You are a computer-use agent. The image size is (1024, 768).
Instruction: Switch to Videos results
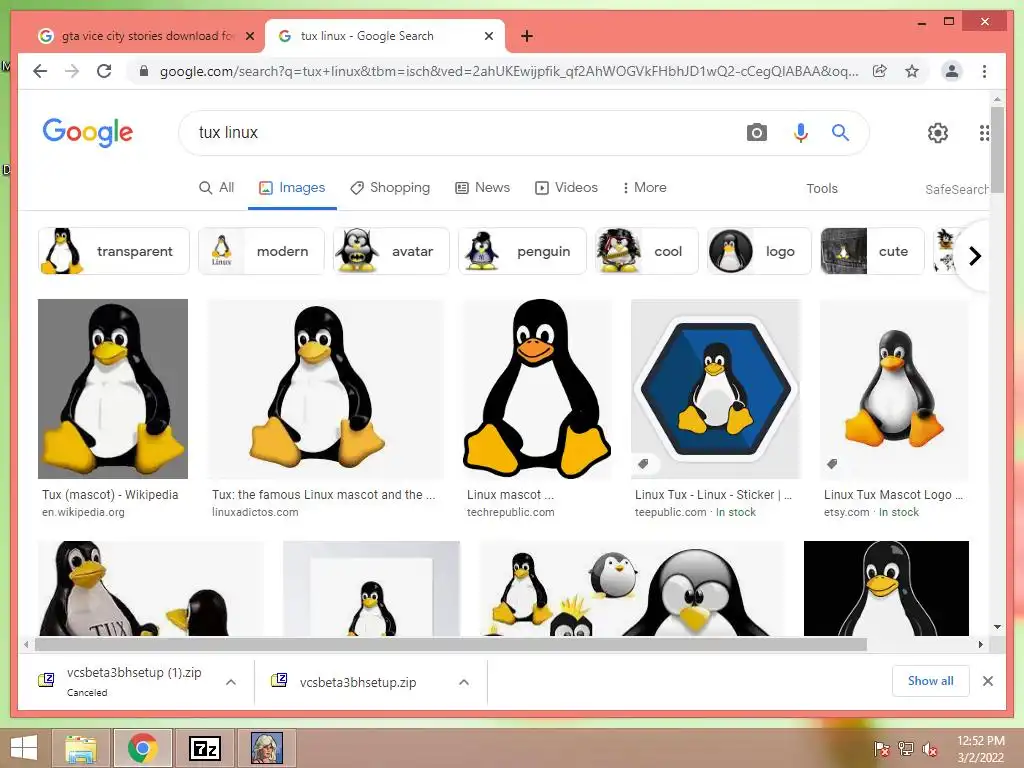click(x=566, y=187)
